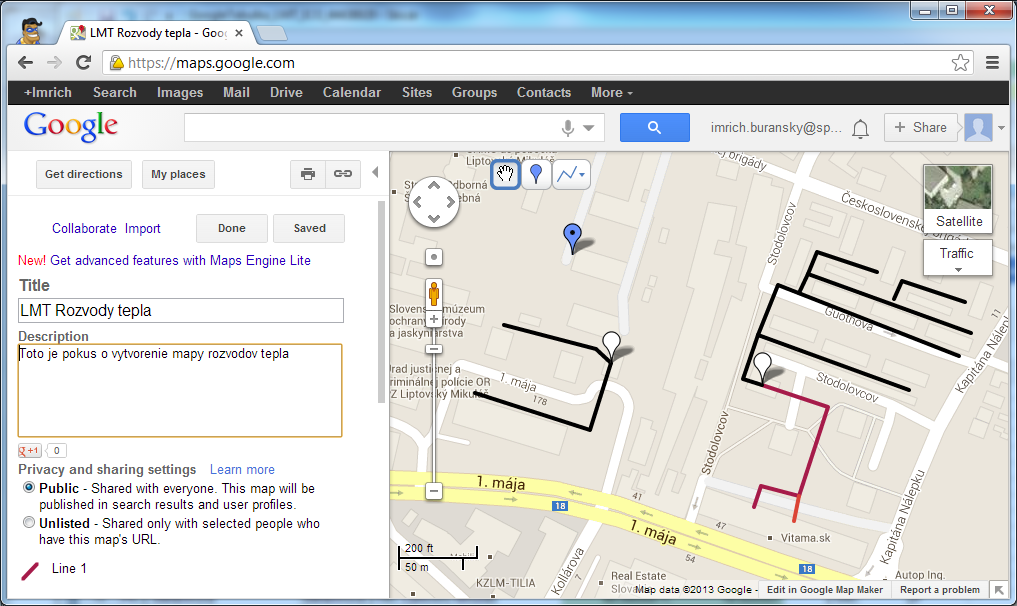Image resolution: width=1017 pixels, height=606 pixels.
Task: Open Maps Engine Lite advanced features link
Action: [x=180, y=260]
